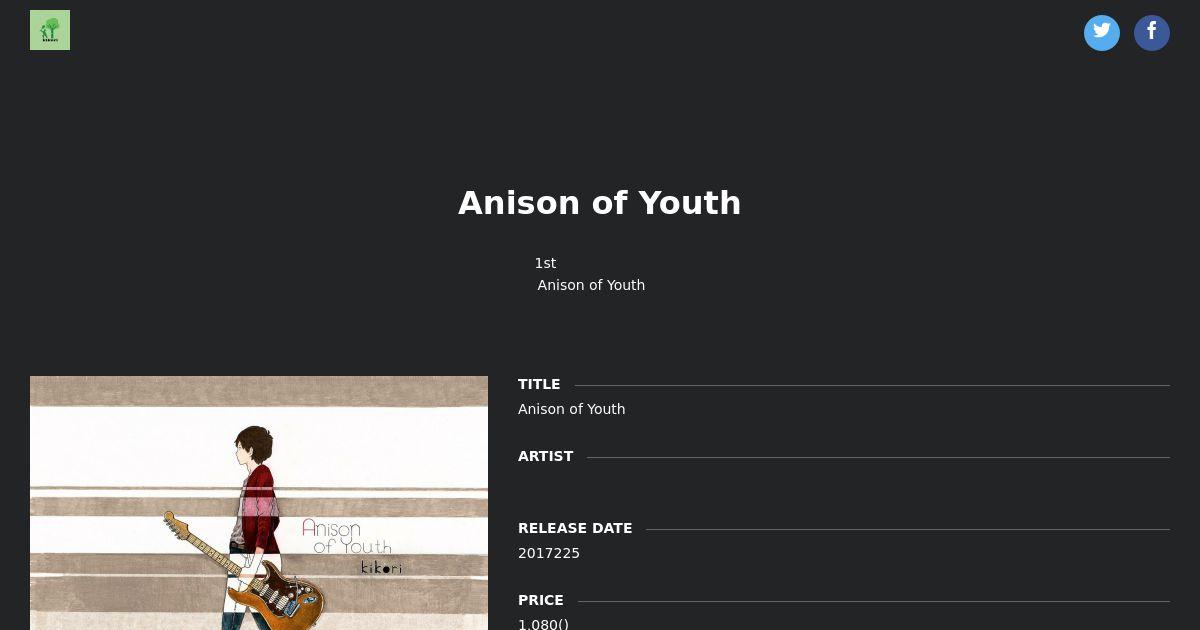
Task: Open the Facebook share icon
Action: [x=1152, y=33]
